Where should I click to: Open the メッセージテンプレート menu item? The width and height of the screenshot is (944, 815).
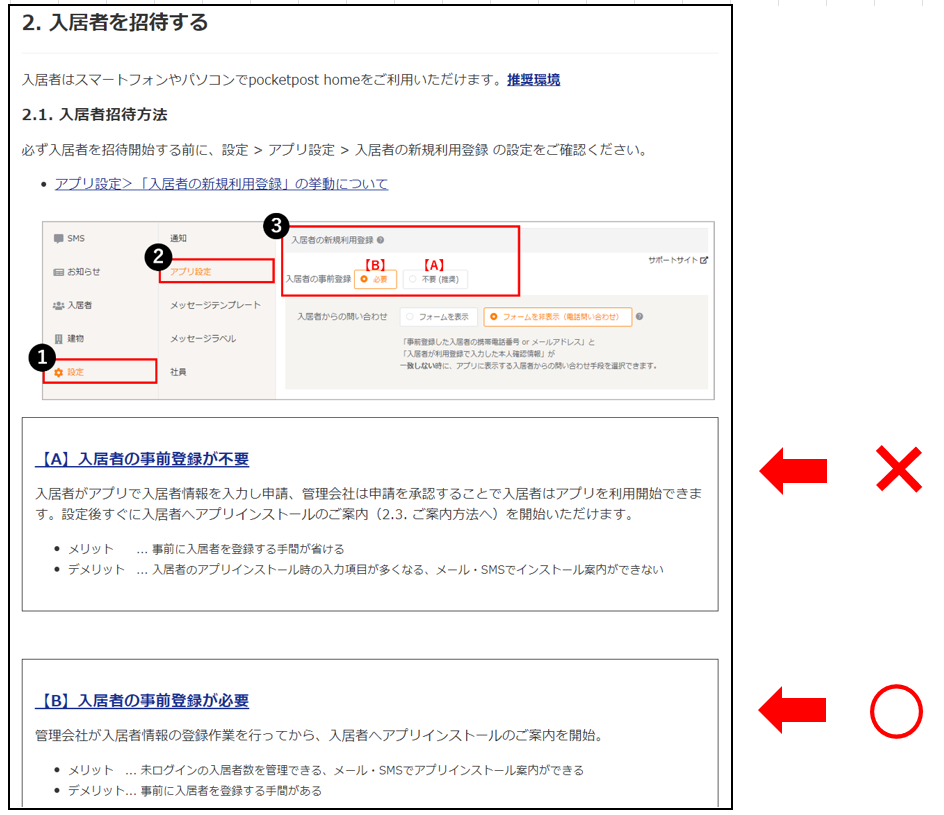click(x=215, y=305)
